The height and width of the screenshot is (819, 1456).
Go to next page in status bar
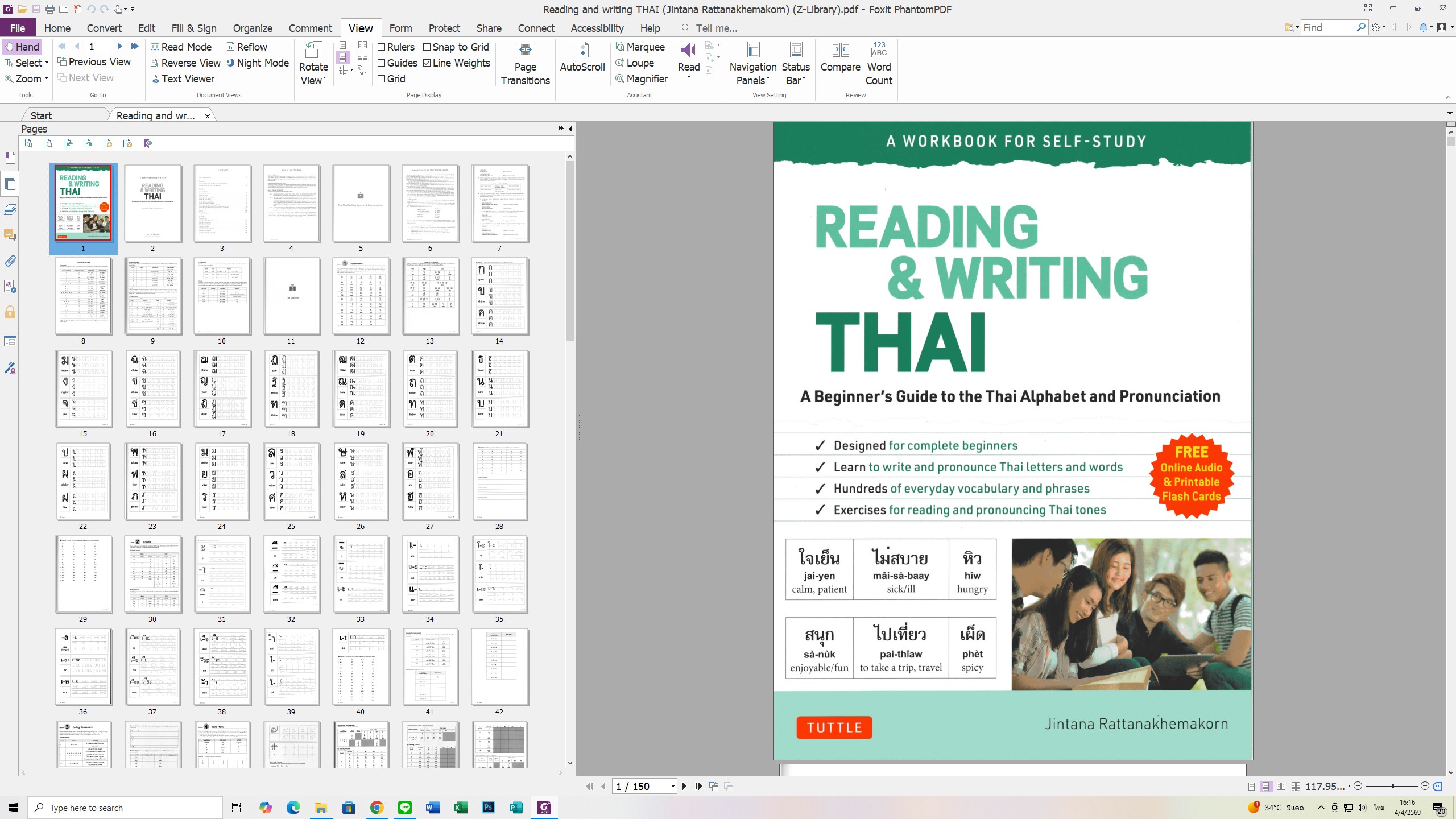[x=684, y=786]
